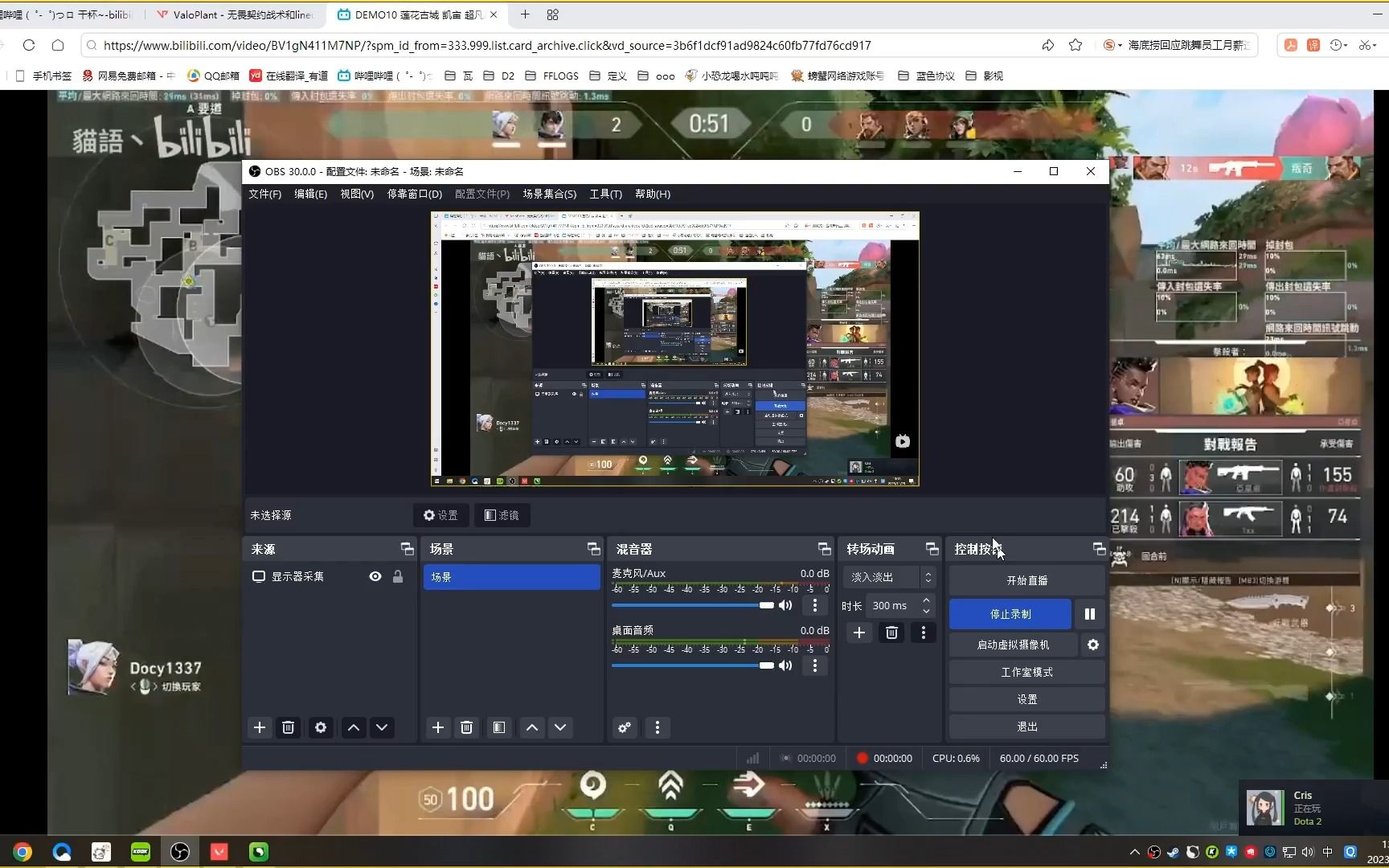Toggle 工作室模式 studio mode

[x=1026, y=672]
